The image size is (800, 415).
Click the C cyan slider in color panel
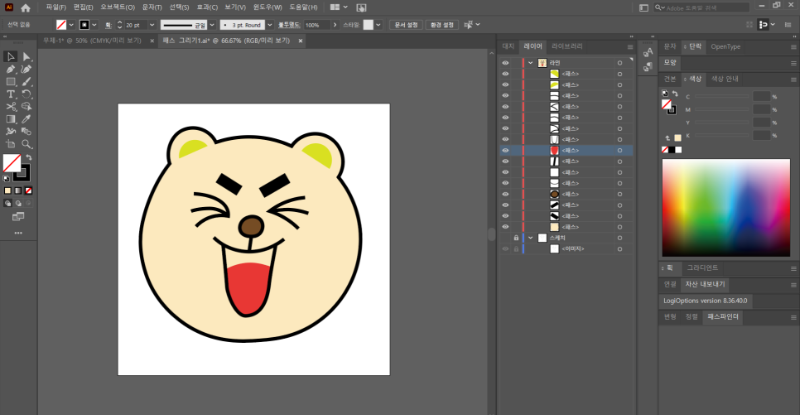point(722,96)
